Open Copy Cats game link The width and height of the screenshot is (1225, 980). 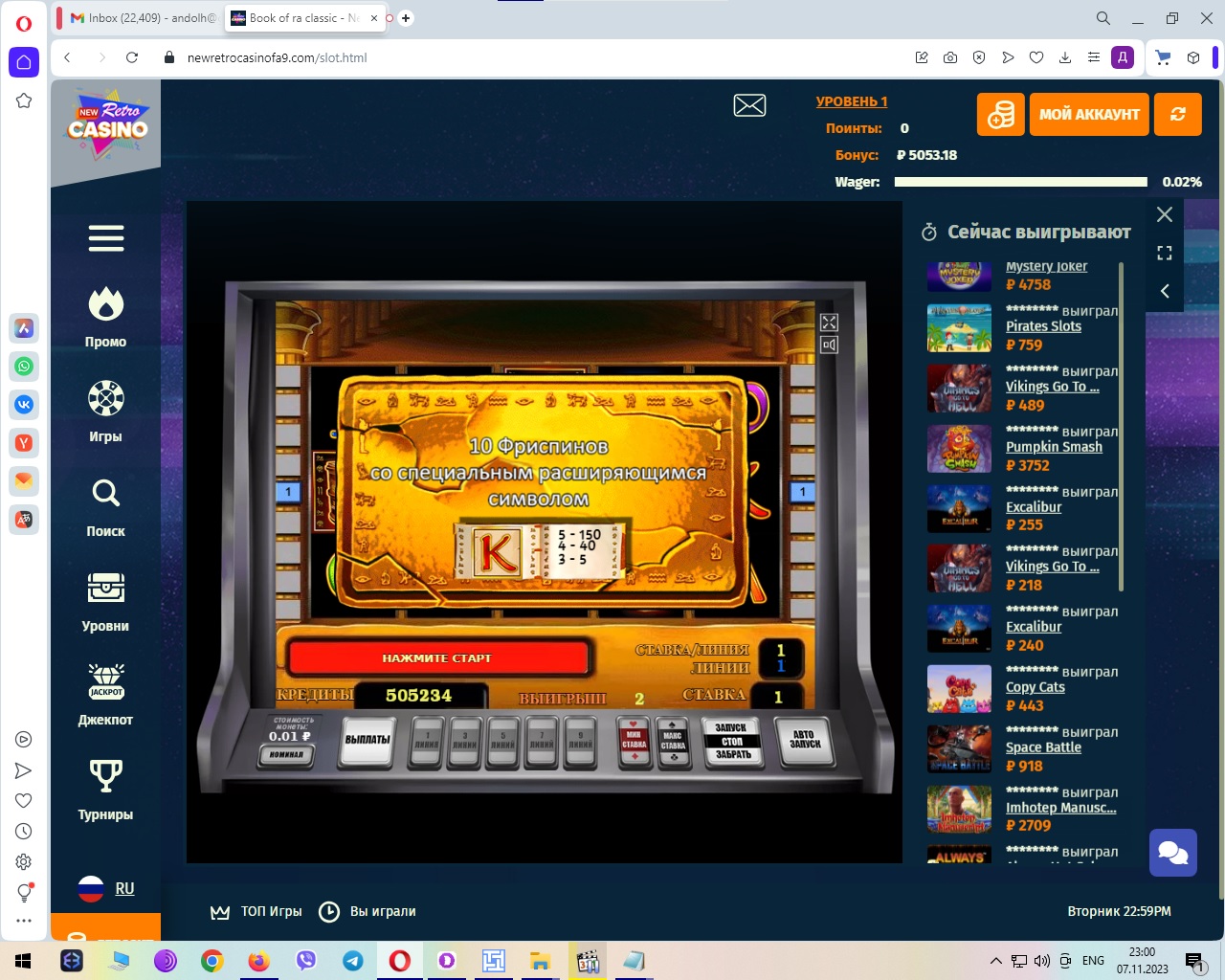[x=1036, y=687]
